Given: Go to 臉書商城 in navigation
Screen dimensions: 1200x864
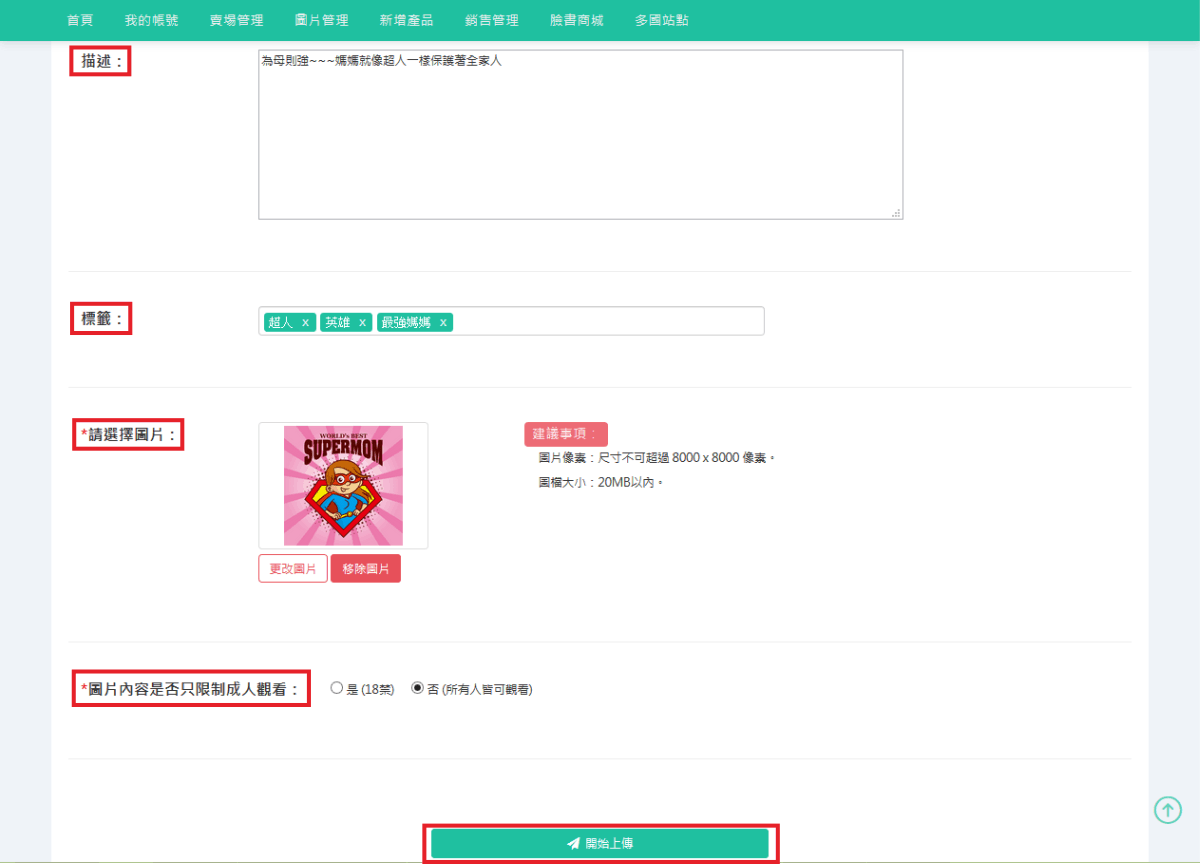Looking at the screenshot, I should (577, 20).
